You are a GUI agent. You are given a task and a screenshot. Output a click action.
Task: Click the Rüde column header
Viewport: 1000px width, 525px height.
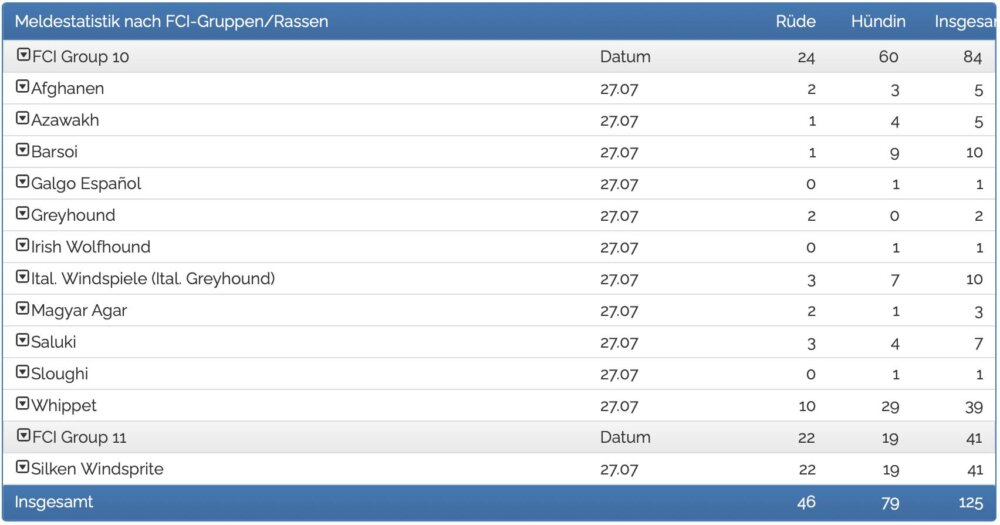click(795, 22)
